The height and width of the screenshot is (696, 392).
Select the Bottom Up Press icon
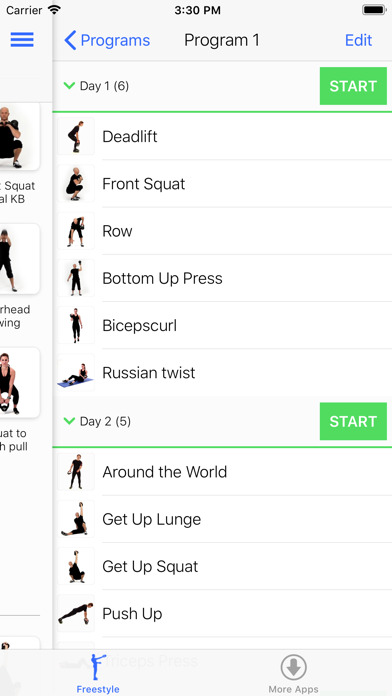pos(76,278)
